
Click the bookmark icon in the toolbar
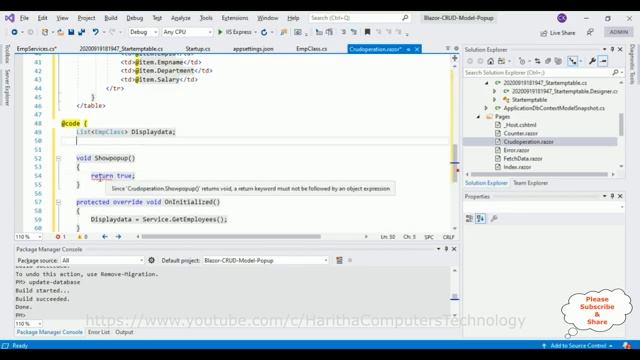point(367,32)
